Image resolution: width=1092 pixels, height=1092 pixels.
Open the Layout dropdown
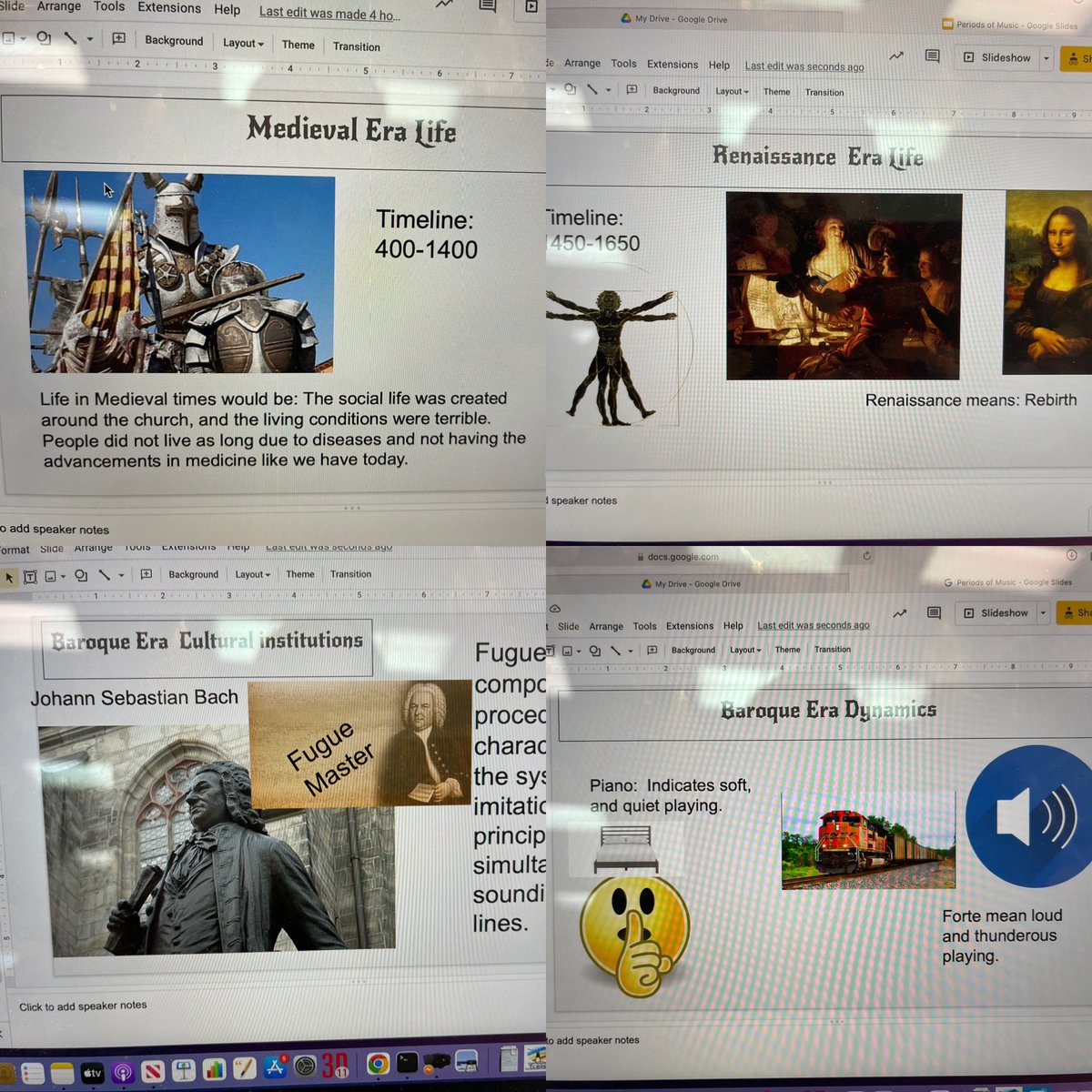(x=252, y=574)
